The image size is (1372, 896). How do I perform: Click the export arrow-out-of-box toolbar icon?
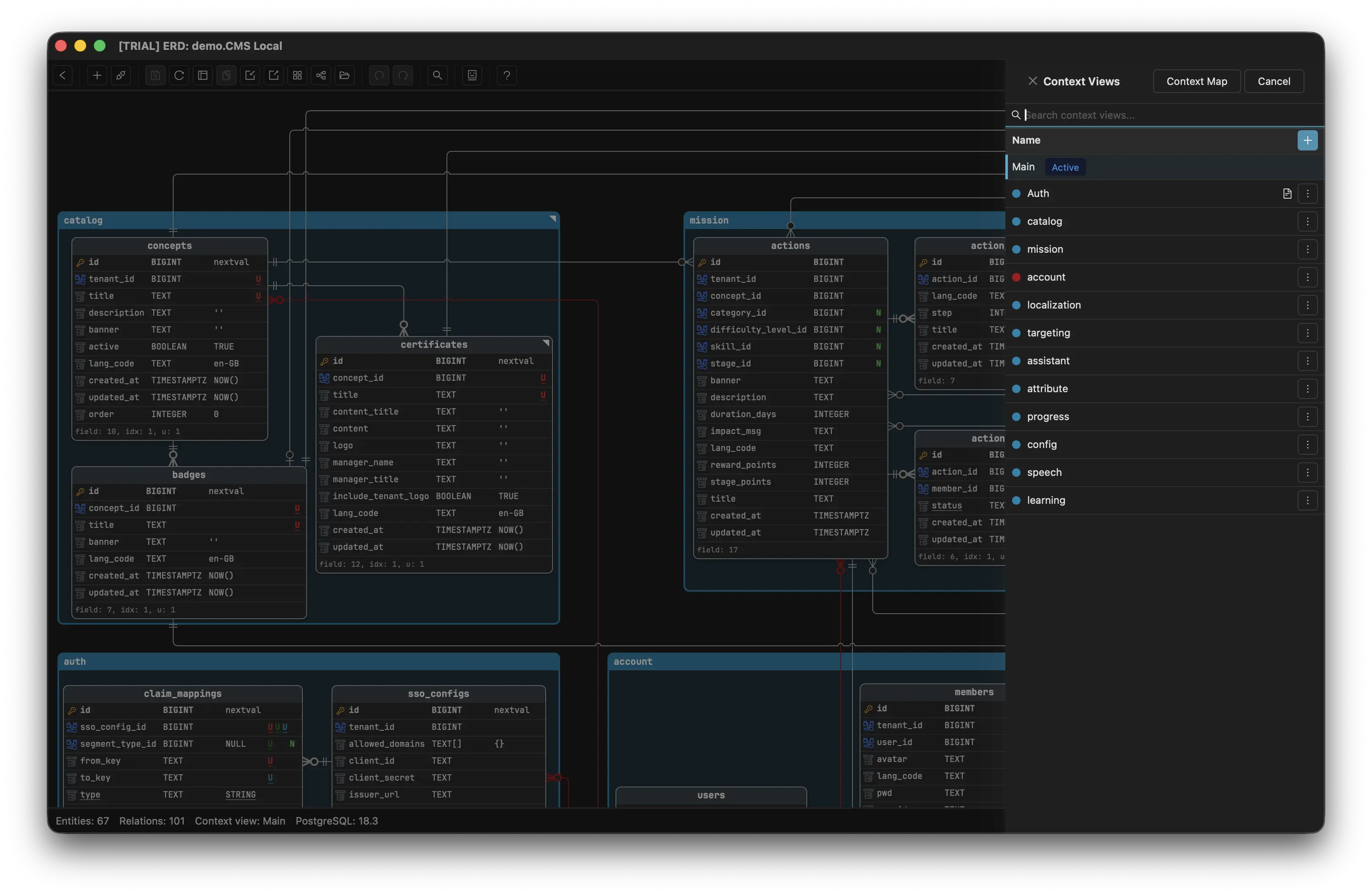(x=273, y=75)
